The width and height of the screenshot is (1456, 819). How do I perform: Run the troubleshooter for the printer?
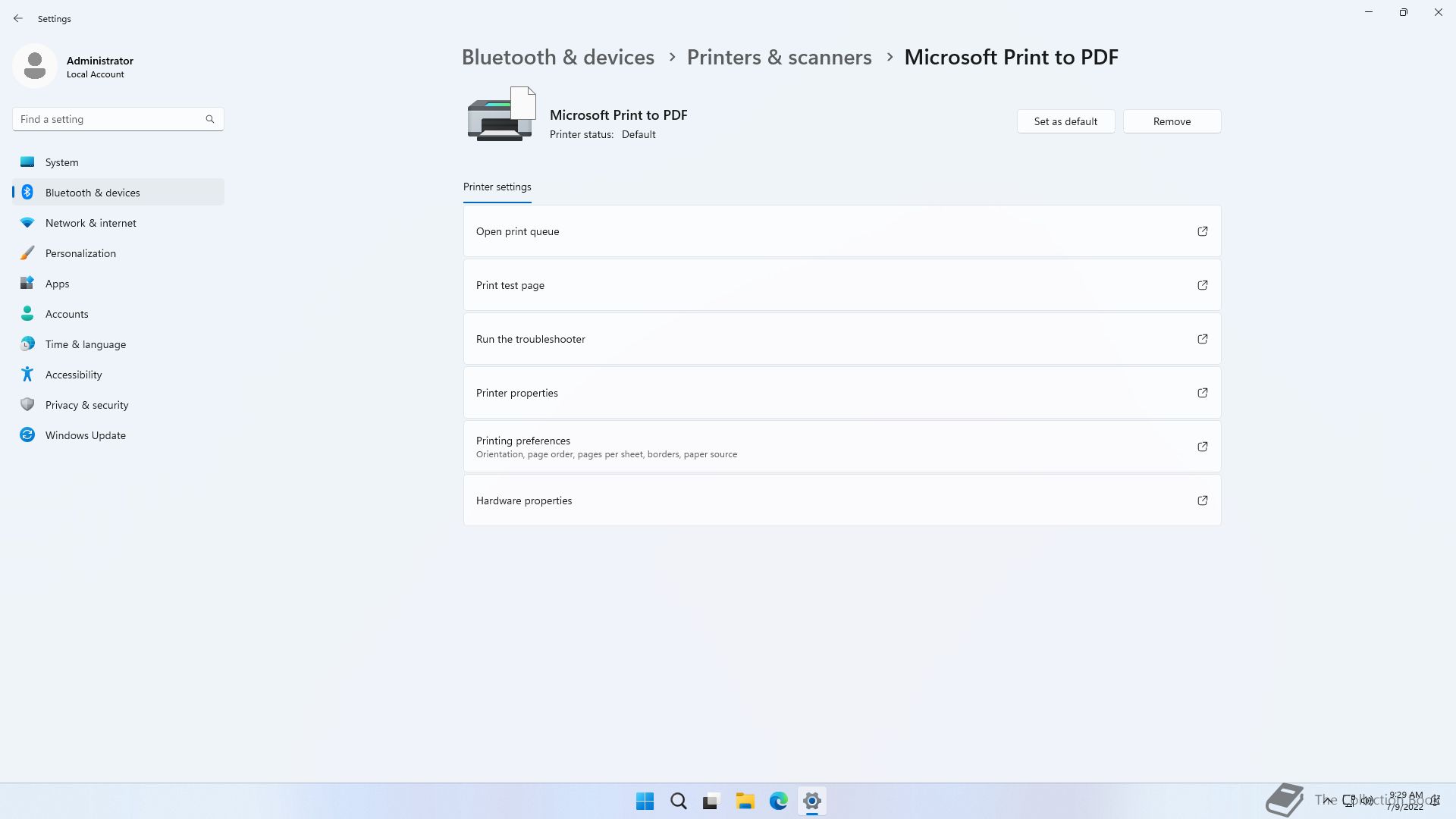pyautogui.click(x=843, y=339)
